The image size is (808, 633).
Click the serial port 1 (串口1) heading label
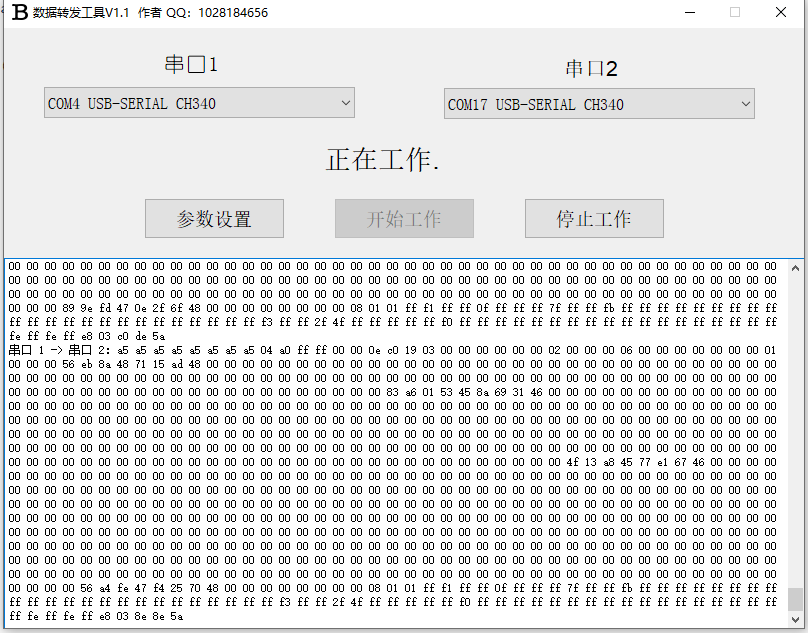click(x=191, y=64)
